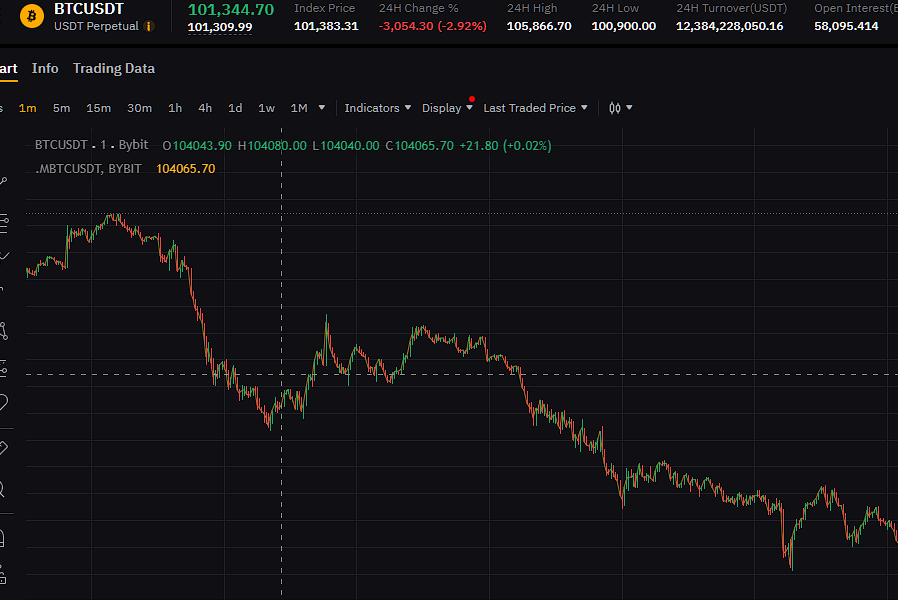Select the 1d timeframe
This screenshot has height=600, width=898.
click(235, 108)
